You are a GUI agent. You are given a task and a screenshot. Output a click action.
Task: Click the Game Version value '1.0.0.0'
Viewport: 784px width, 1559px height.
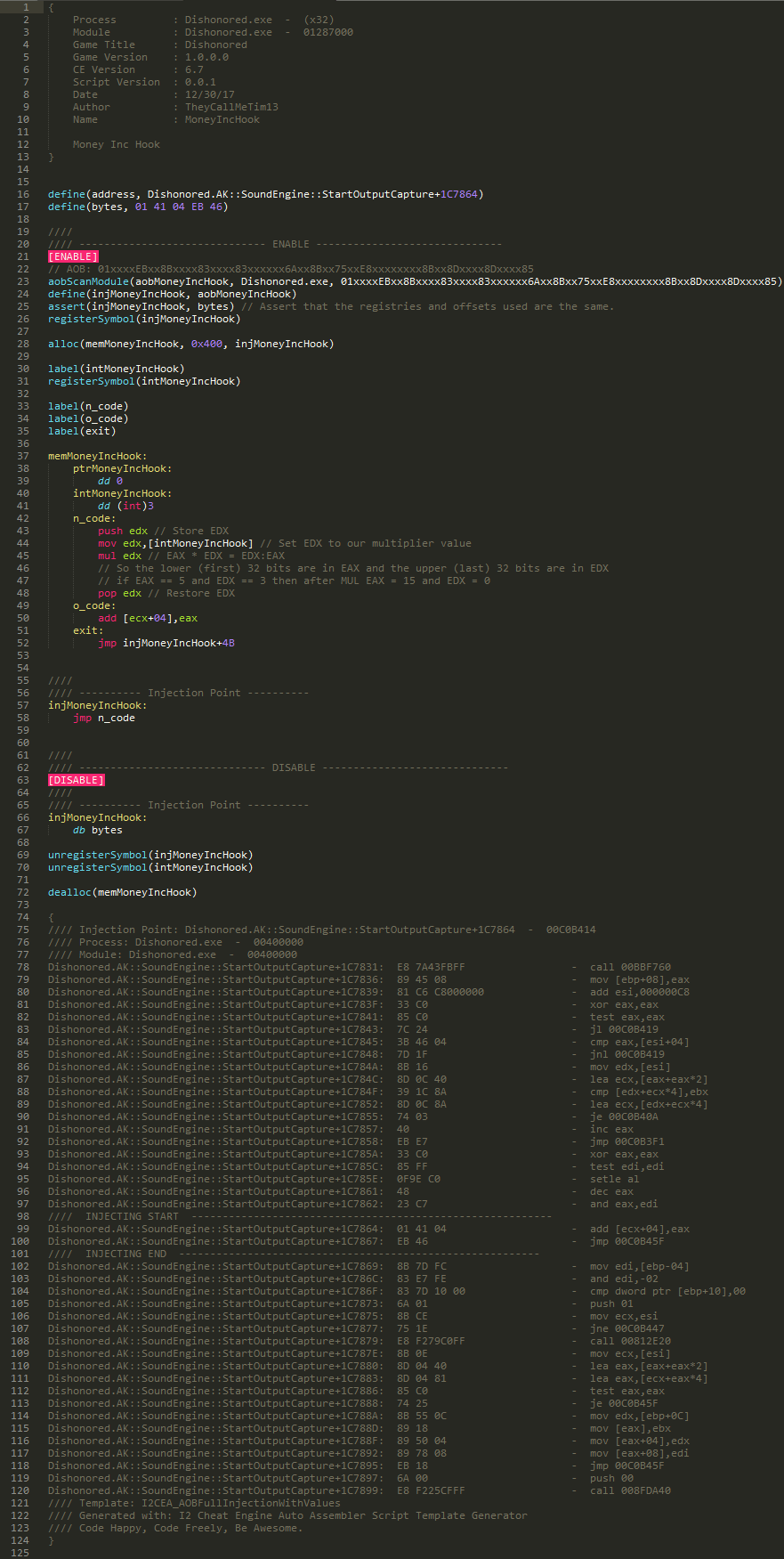206,57
